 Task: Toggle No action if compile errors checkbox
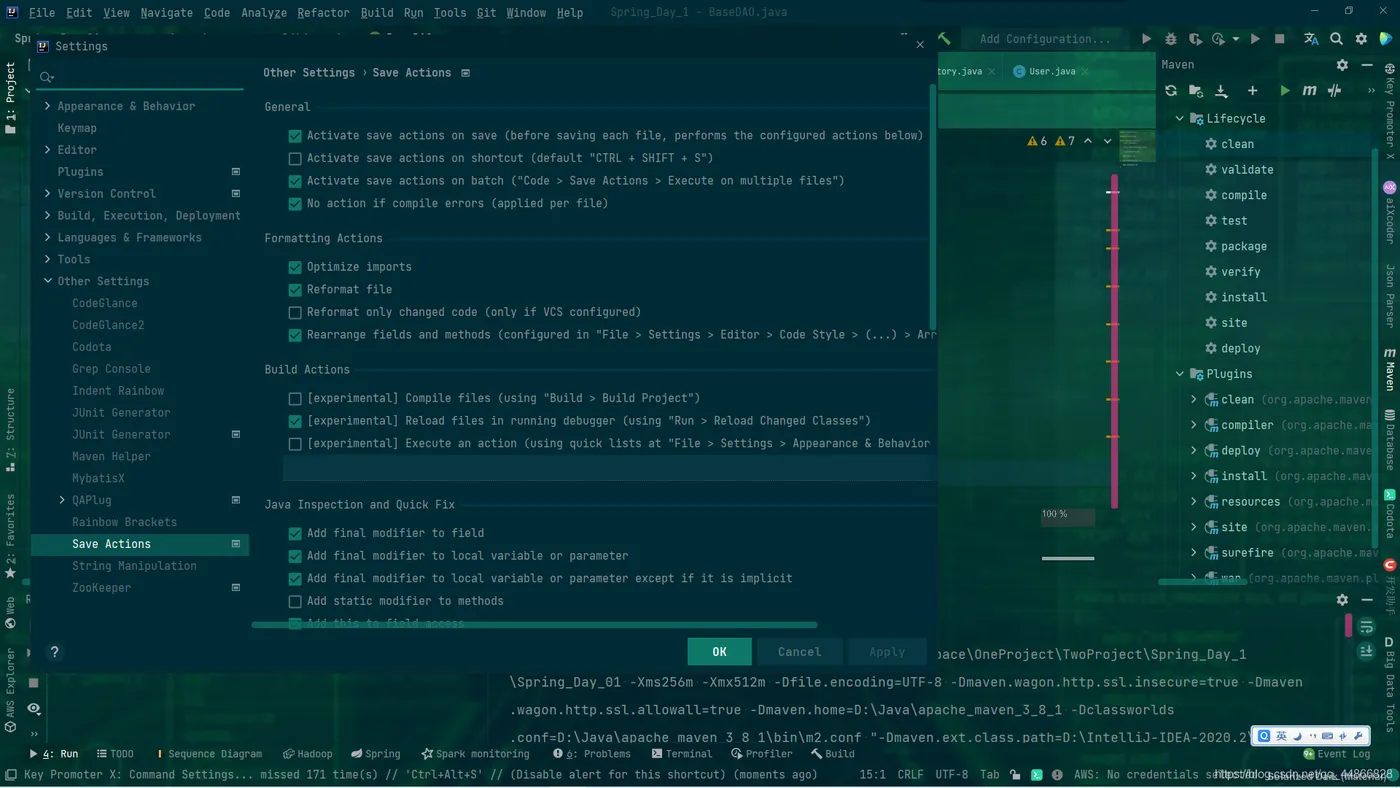(295, 204)
